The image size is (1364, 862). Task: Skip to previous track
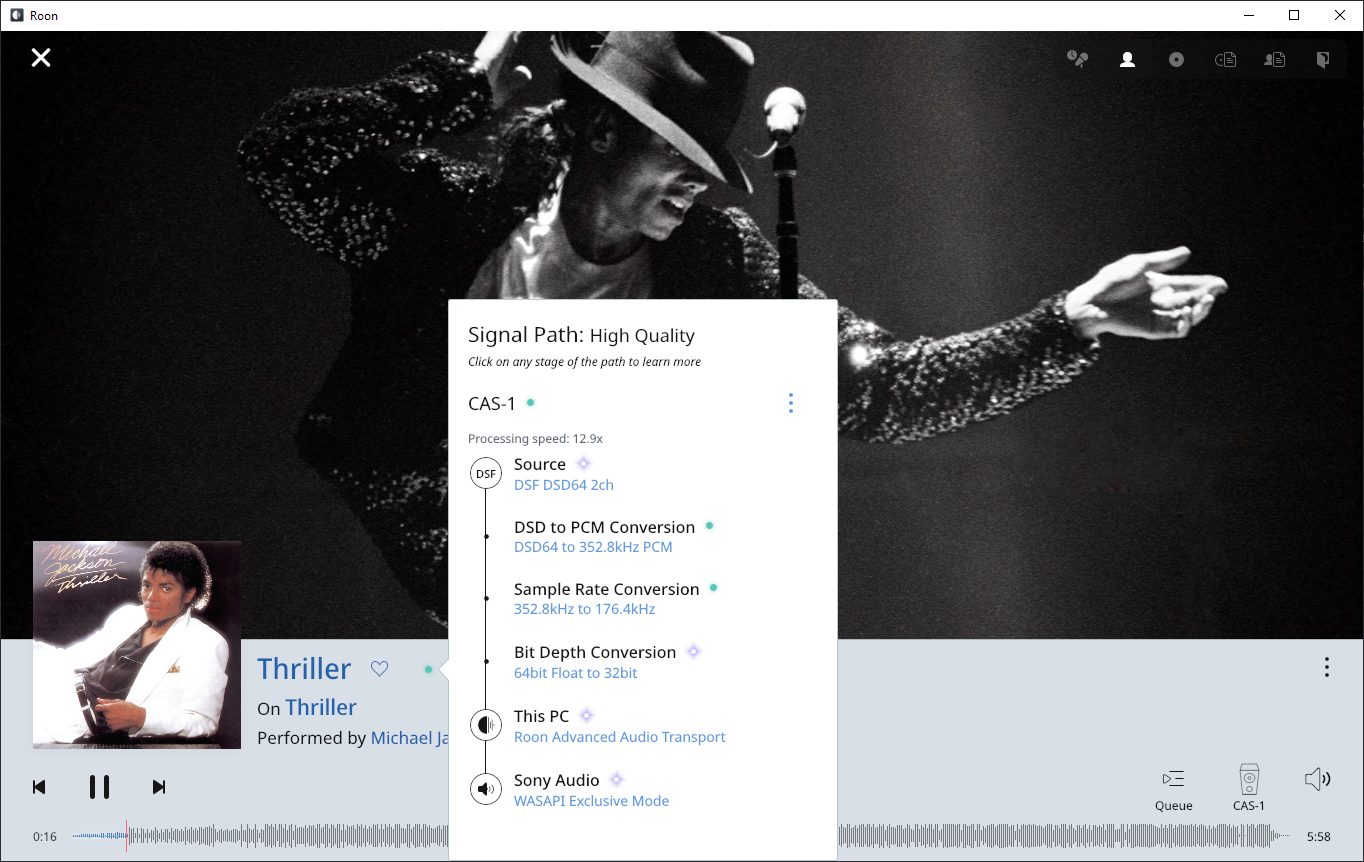(39, 787)
